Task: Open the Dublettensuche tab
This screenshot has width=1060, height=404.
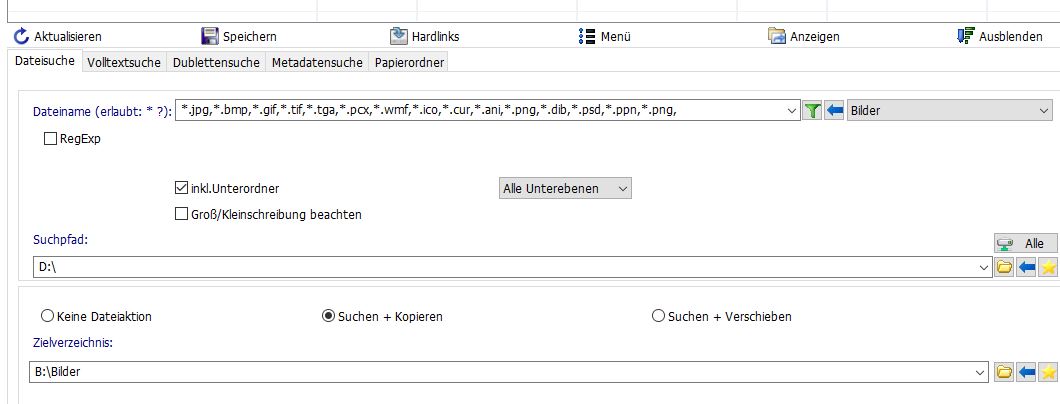Action: 216,63
